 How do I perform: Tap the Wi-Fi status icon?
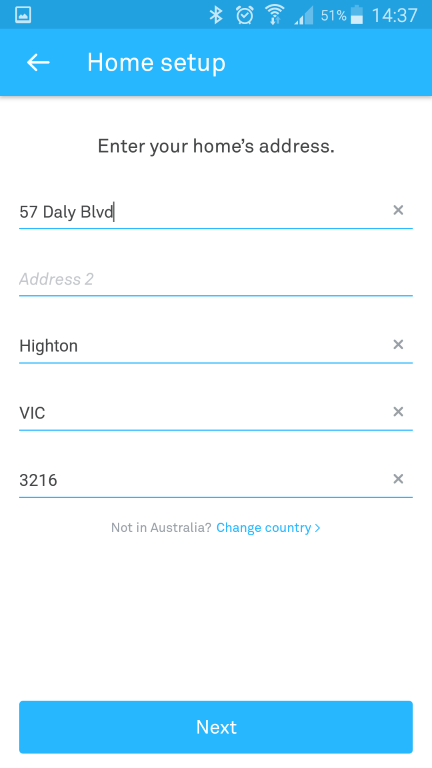click(275, 15)
